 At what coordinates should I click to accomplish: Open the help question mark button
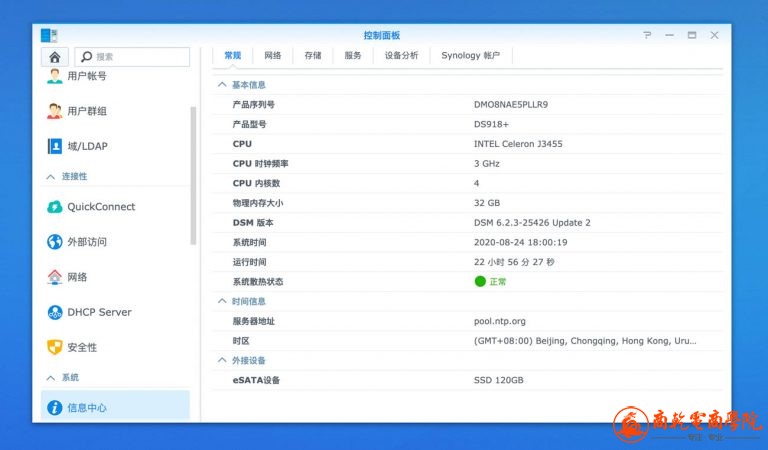tap(648, 35)
